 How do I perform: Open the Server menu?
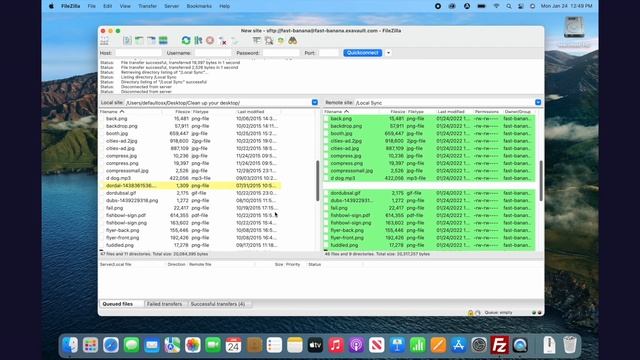pos(171,6)
